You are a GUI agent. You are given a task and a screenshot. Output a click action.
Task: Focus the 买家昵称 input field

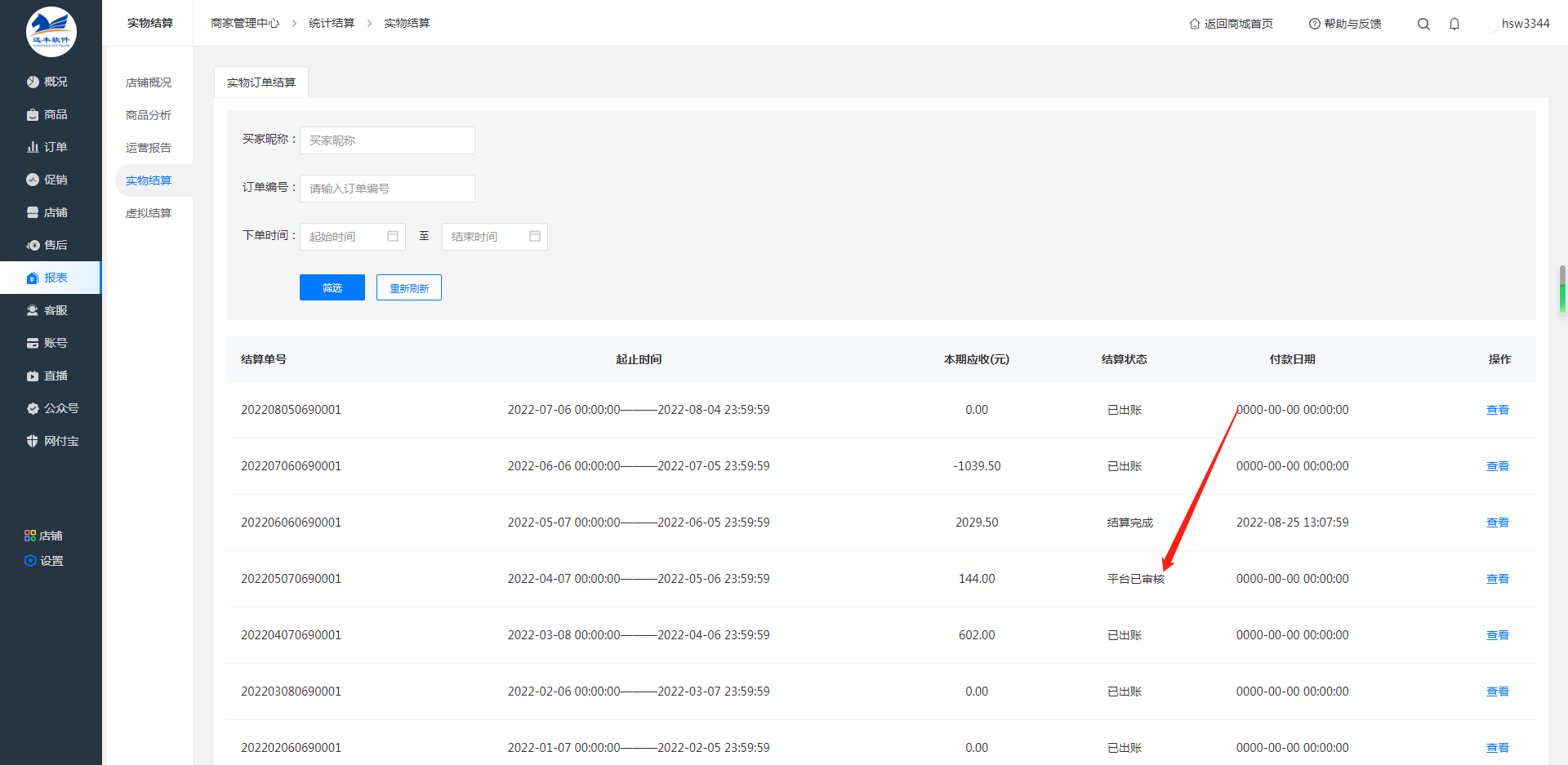387,140
